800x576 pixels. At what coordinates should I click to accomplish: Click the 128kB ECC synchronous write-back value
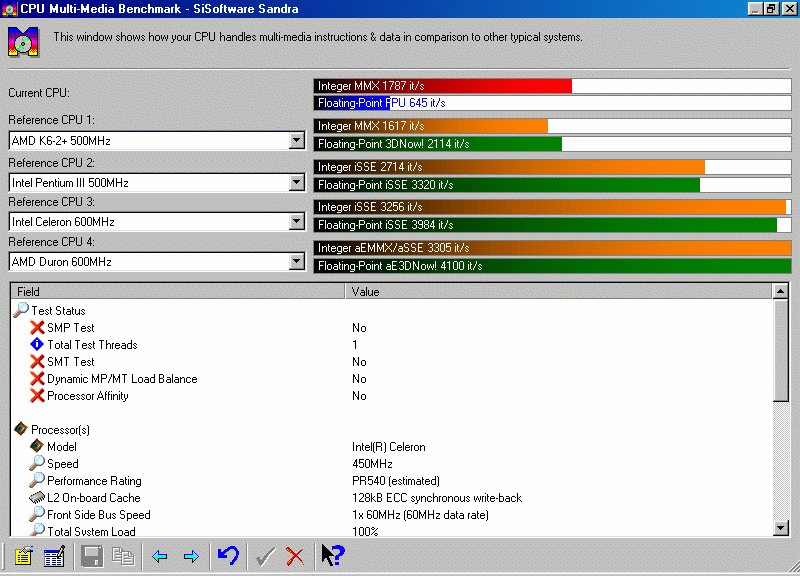tap(437, 497)
